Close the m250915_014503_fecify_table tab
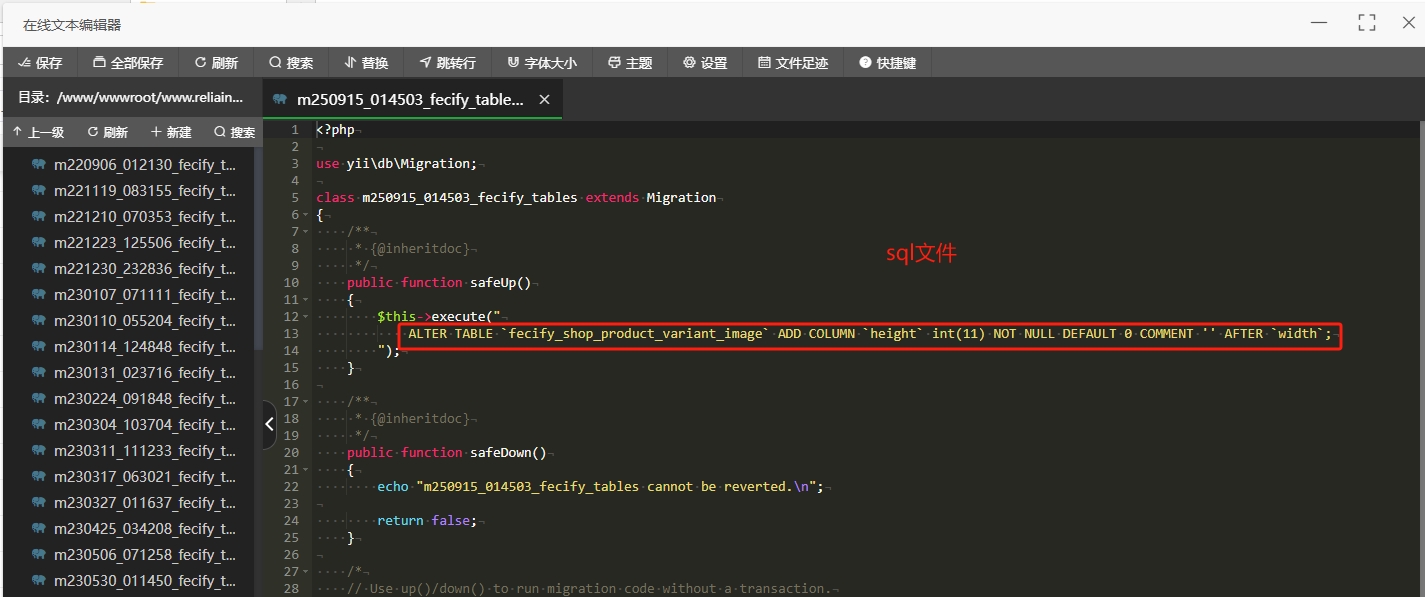Screen dimensions: 1425x597 [544, 100]
